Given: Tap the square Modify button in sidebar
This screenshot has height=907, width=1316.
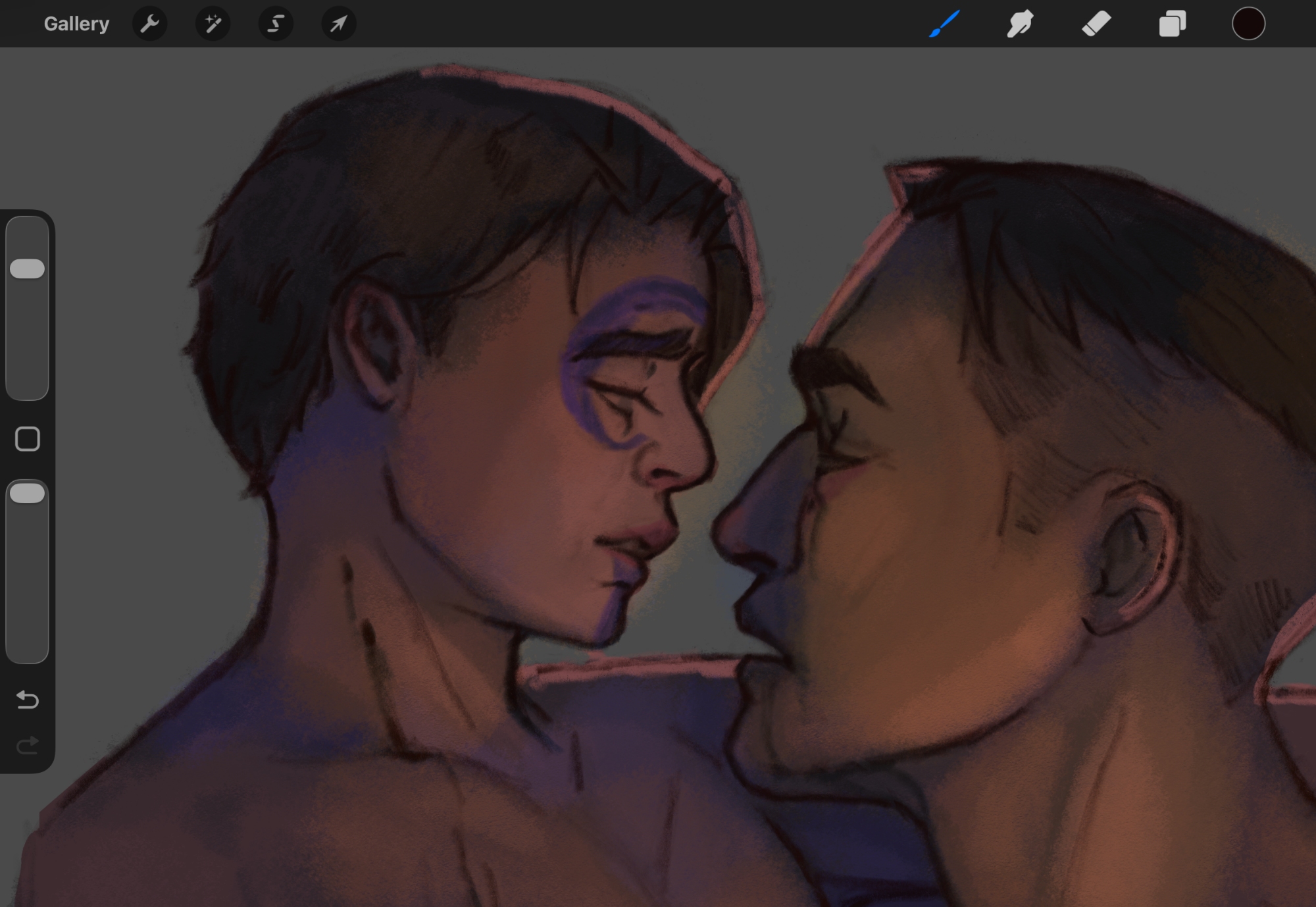Looking at the screenshot, I should [28, 439].
